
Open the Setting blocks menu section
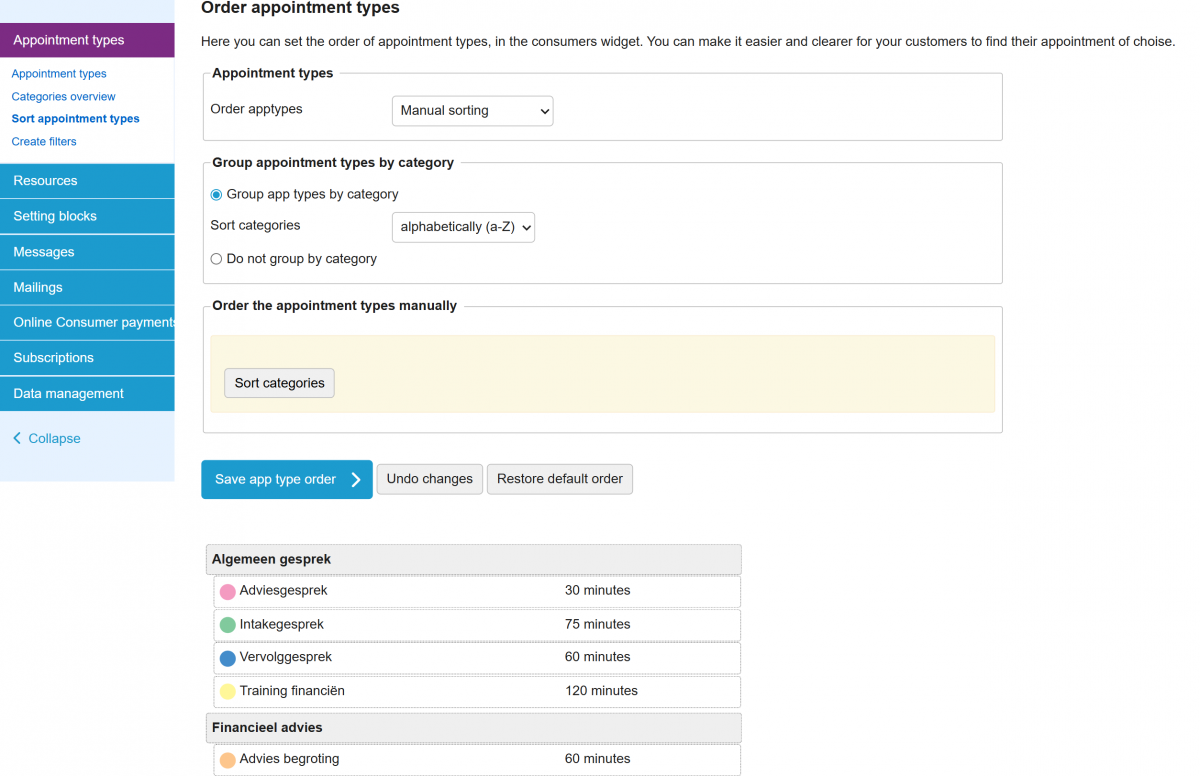click(87, 216)
